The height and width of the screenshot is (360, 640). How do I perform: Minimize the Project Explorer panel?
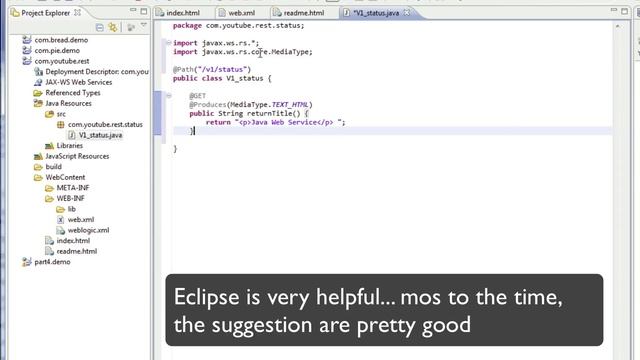[x=133, y=10]
